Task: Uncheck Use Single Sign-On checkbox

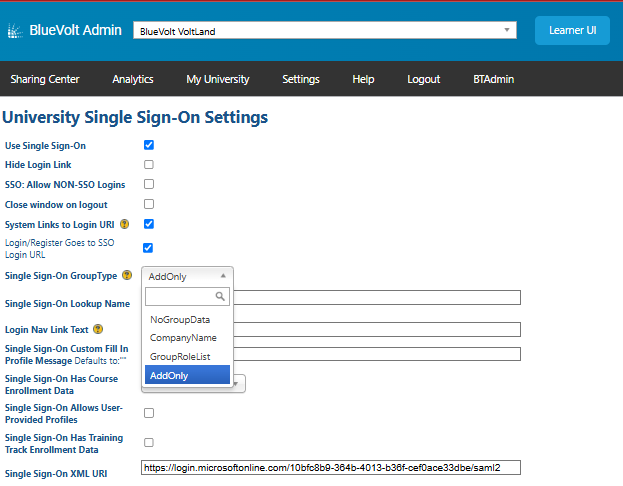Action: (149, 145)
